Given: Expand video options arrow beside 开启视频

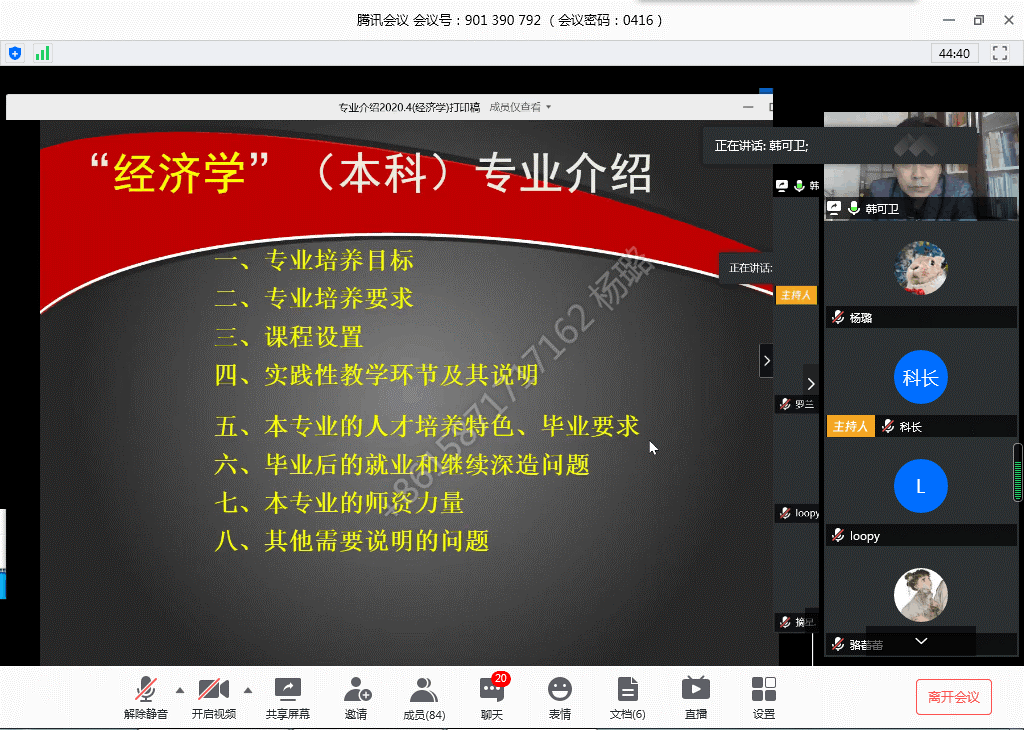Looking at the screenshot, I should click(x=248, y=690).
